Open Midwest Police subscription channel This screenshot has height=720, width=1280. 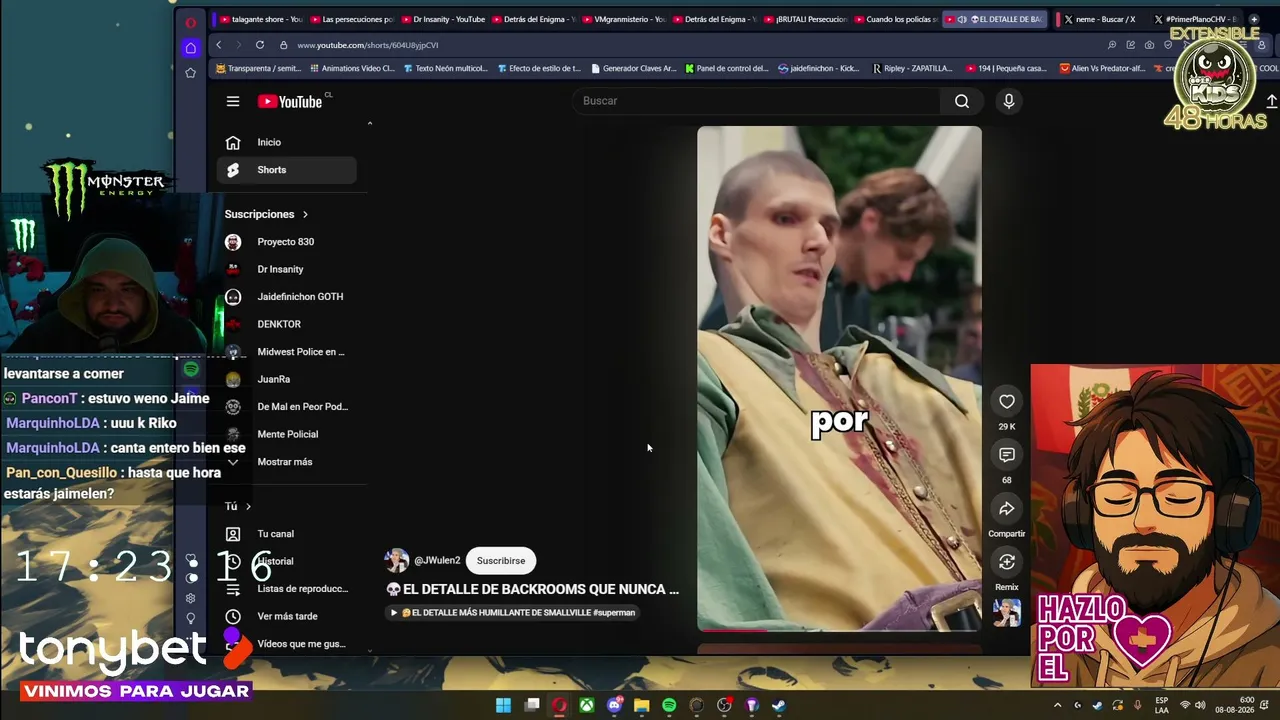288,352
